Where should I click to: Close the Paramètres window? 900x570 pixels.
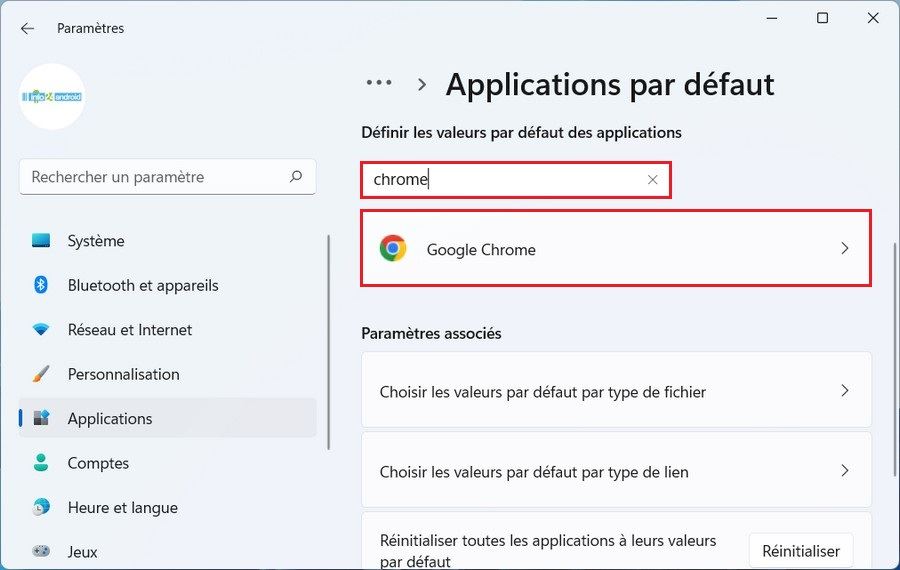click(x=873, y=18)
